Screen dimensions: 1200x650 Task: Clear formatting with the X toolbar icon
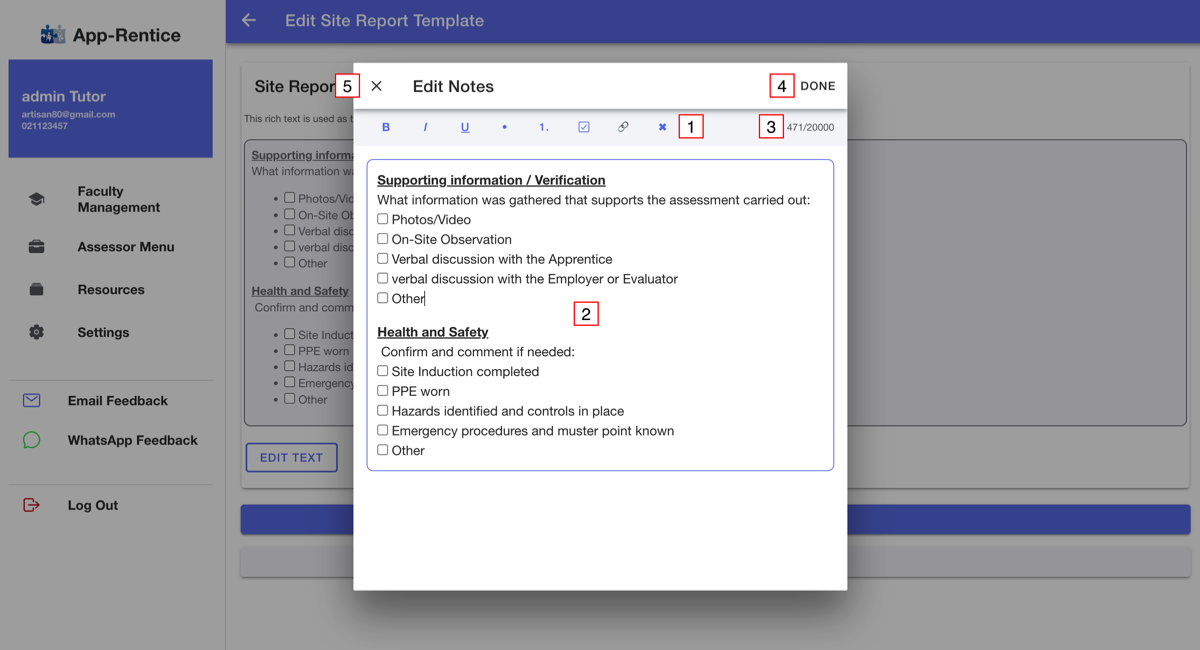(662, 127)
